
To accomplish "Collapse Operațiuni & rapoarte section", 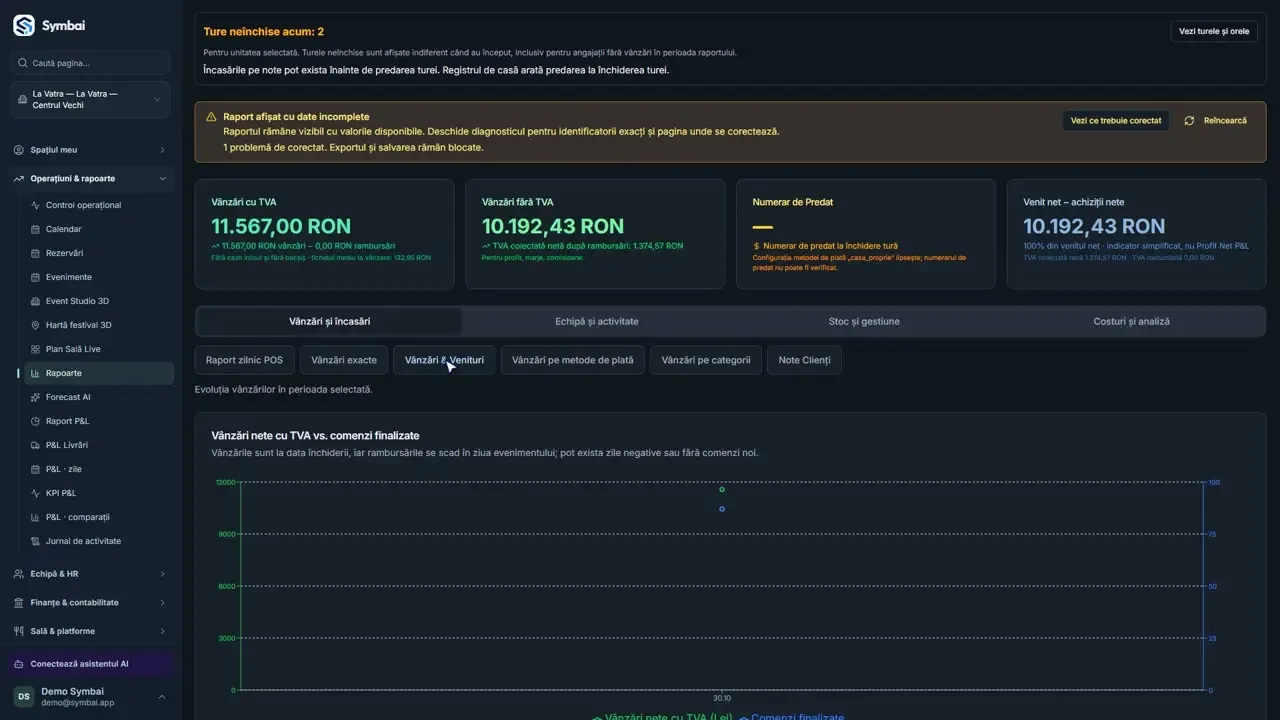I will pos(90,179).
